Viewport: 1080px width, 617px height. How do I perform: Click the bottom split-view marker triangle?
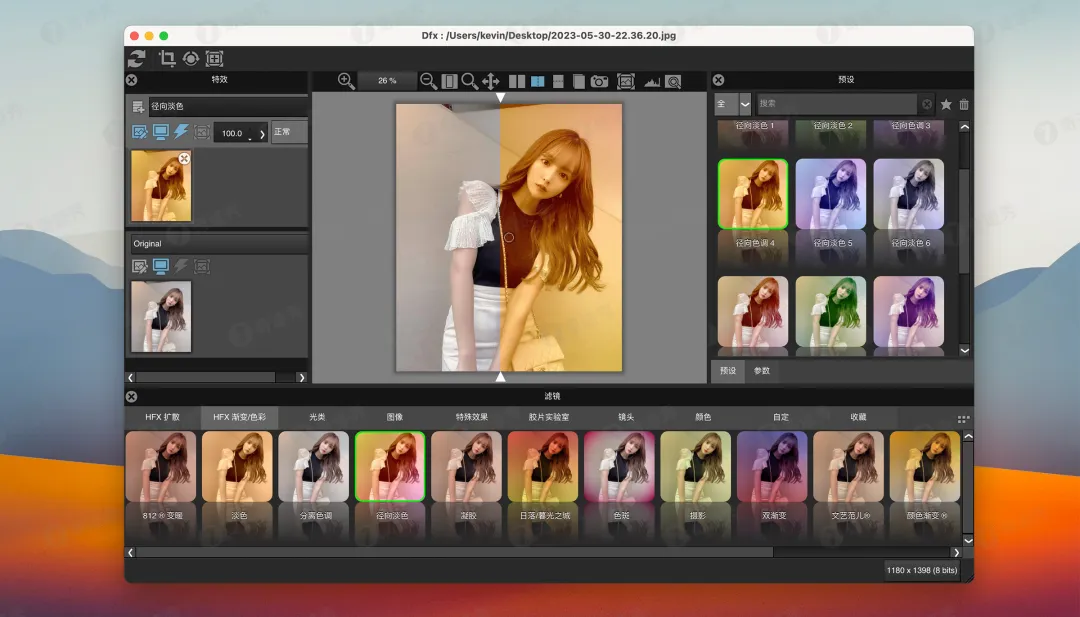tap(501, 377)
